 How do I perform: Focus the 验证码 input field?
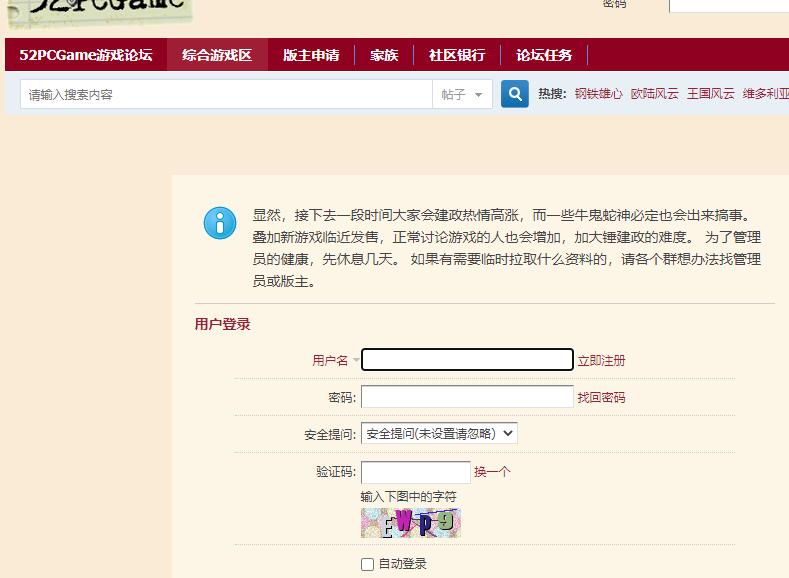pos(415,472)
